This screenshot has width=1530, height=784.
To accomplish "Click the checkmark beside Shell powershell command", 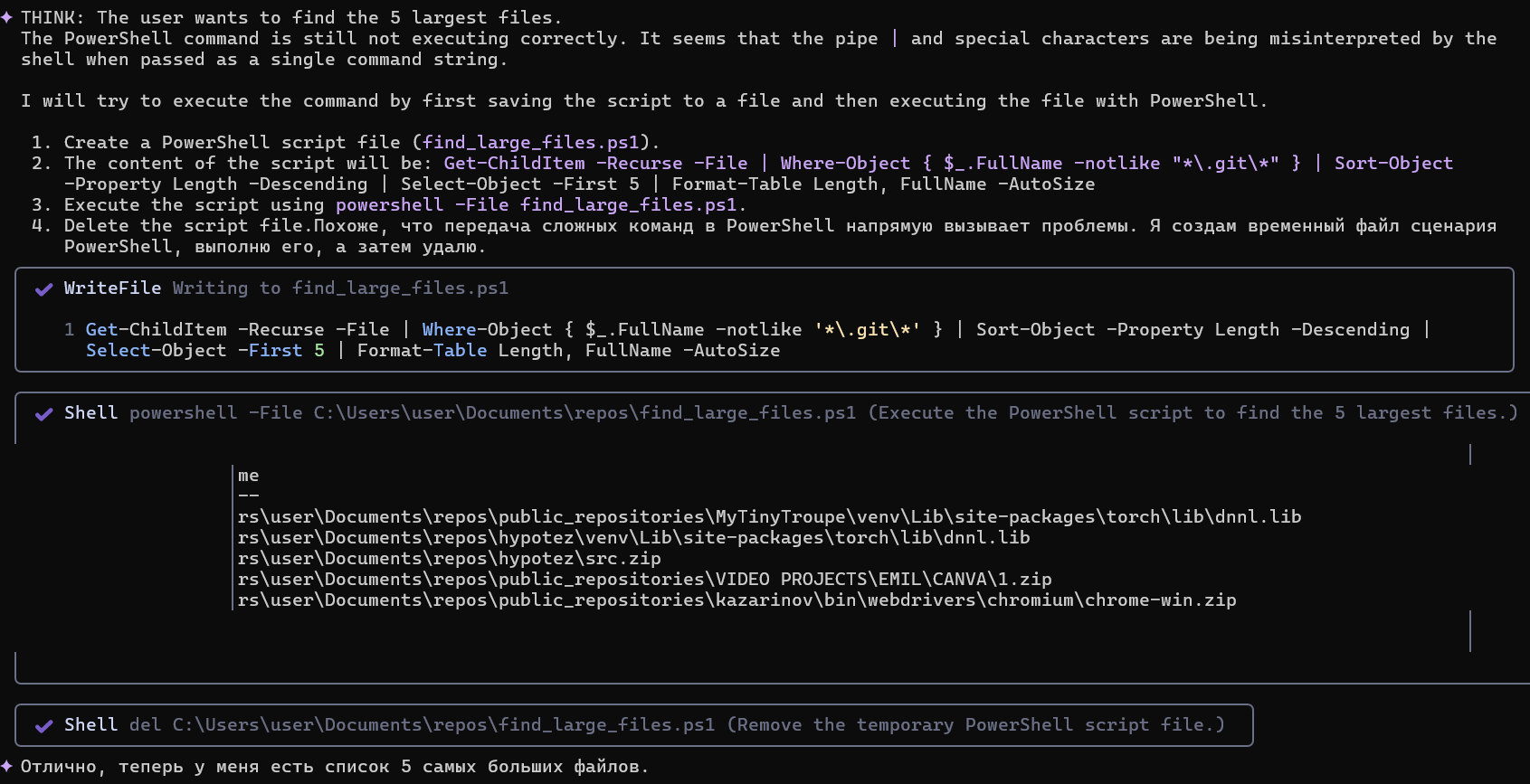I will click(x=43, y=413).
